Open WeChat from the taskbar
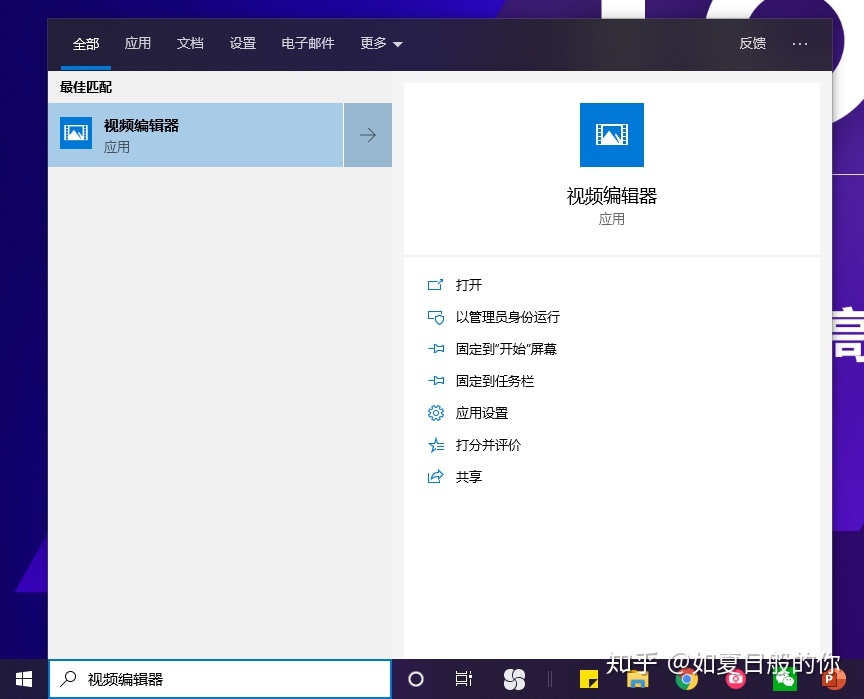The width and height of the screenshot is (864, 699). (x=785, y=680)
